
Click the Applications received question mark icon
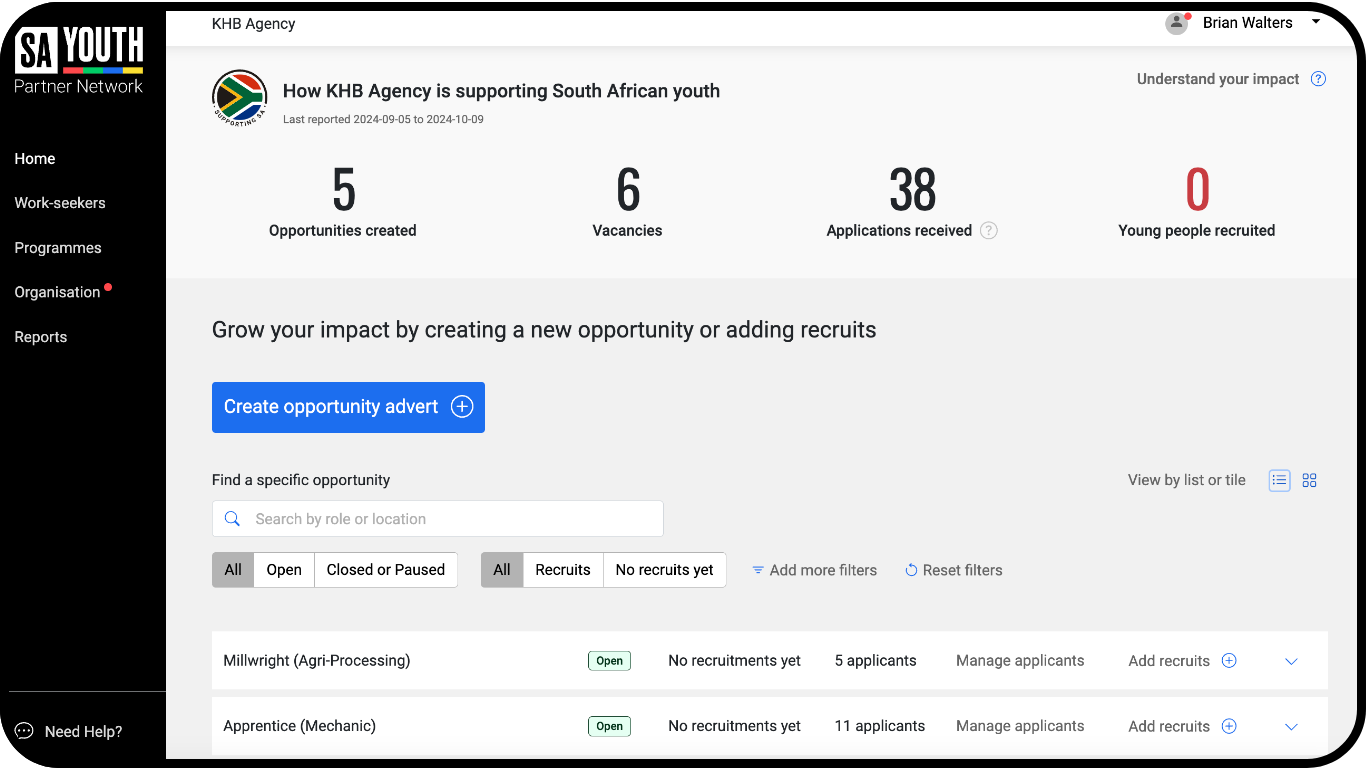(989, 231)
